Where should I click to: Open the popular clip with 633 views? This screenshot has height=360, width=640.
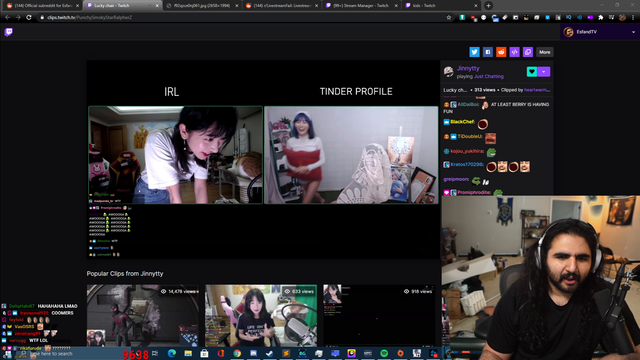(x=261, y=316)
